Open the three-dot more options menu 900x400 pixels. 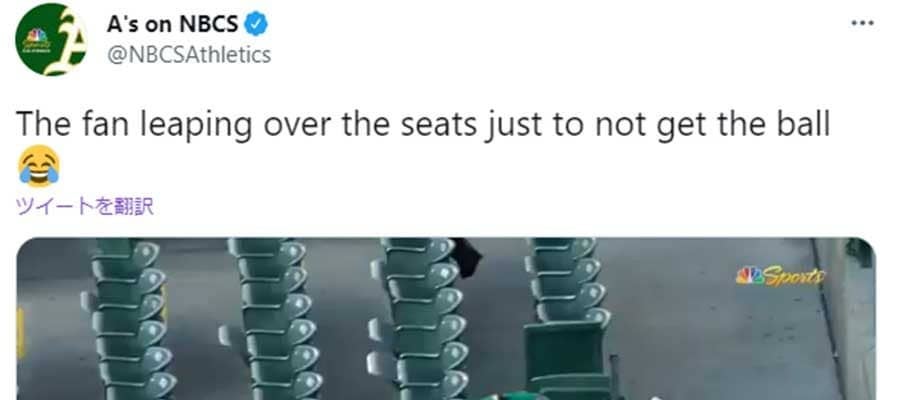(x=862, y=24)
